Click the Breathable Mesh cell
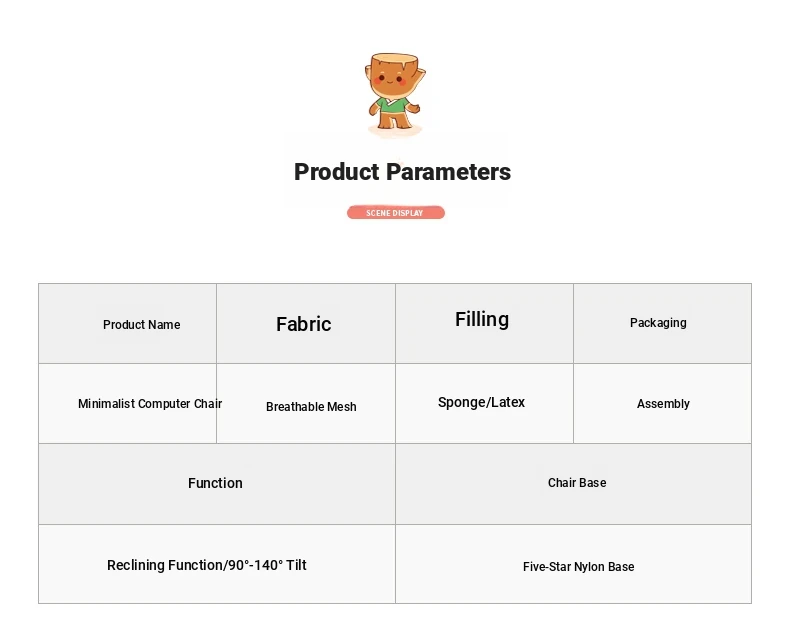Image resolution: width=790 pixels, height=635 pixels. coord(306,404)
